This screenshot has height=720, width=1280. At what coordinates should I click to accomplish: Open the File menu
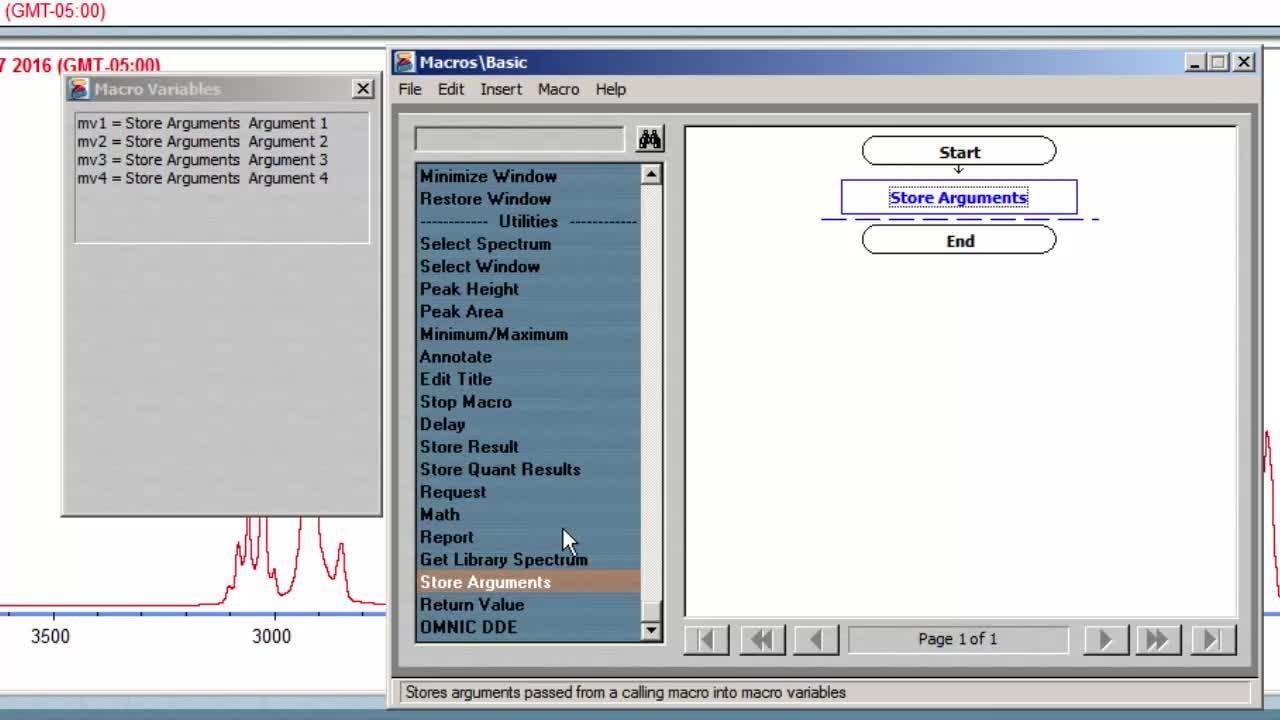coord(410,89)
